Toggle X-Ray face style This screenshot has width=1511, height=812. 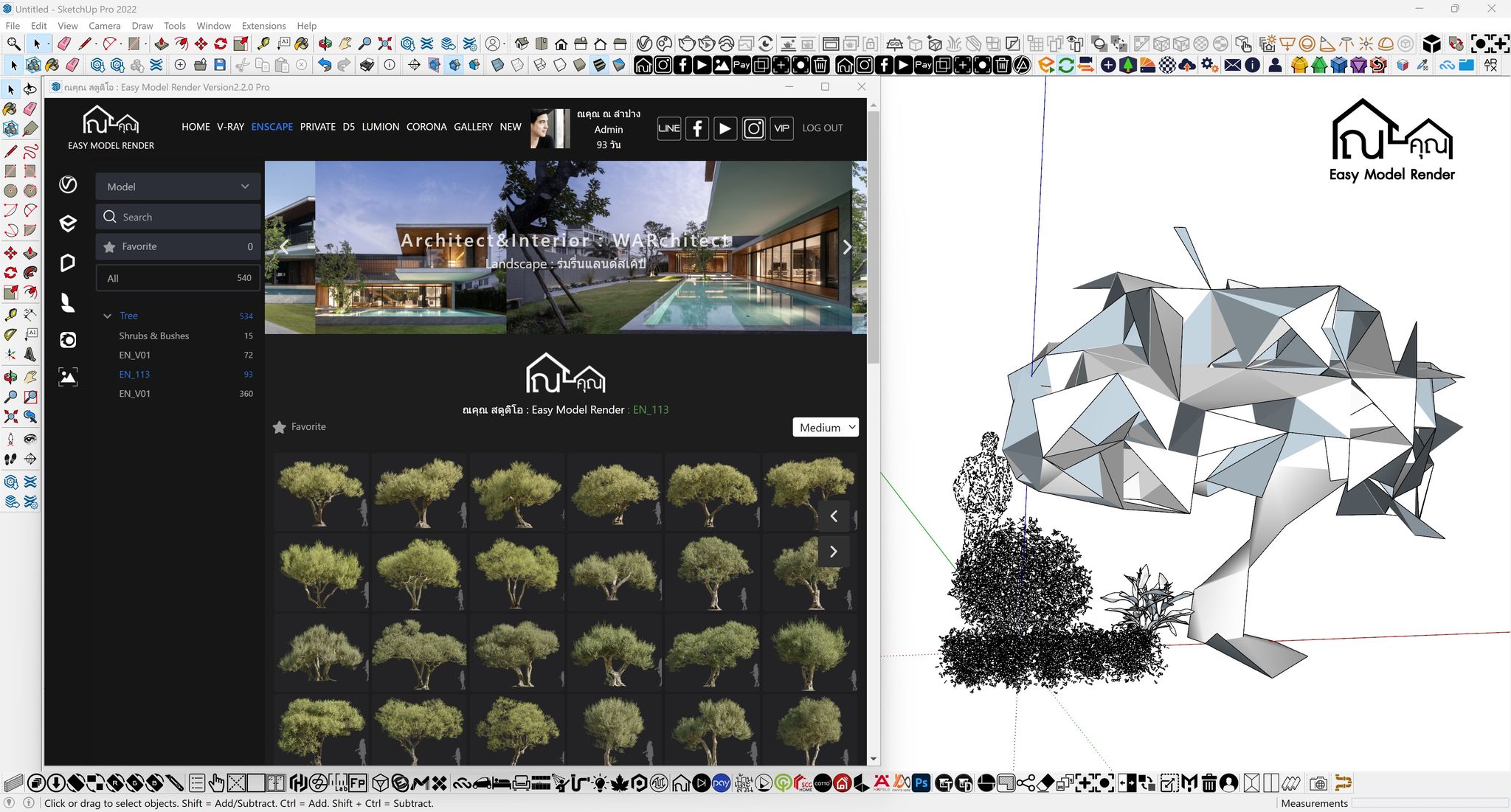coord(498,65)
